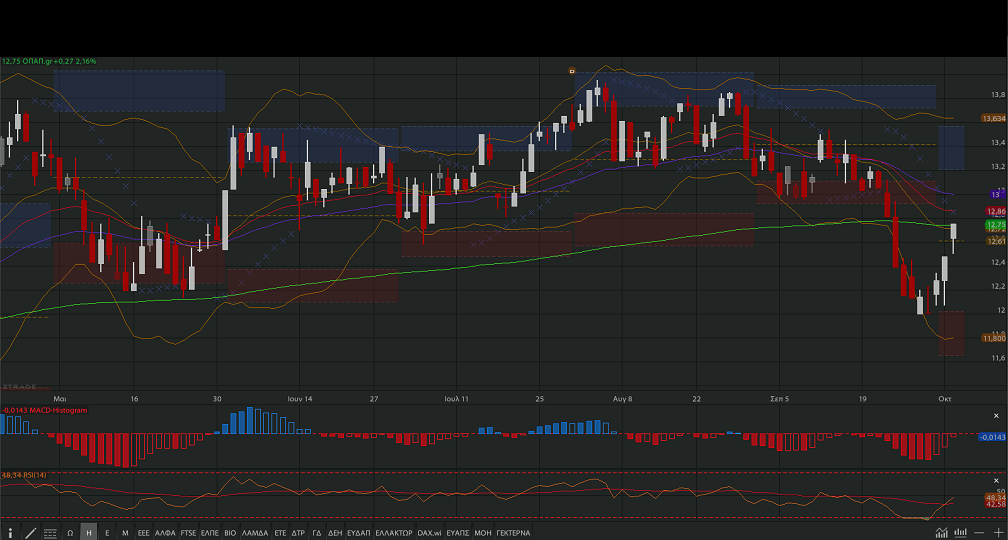This screenshot has height=540, width=1008.
Task: Close the MACD-Histogram panel
Action: point(996,416)
